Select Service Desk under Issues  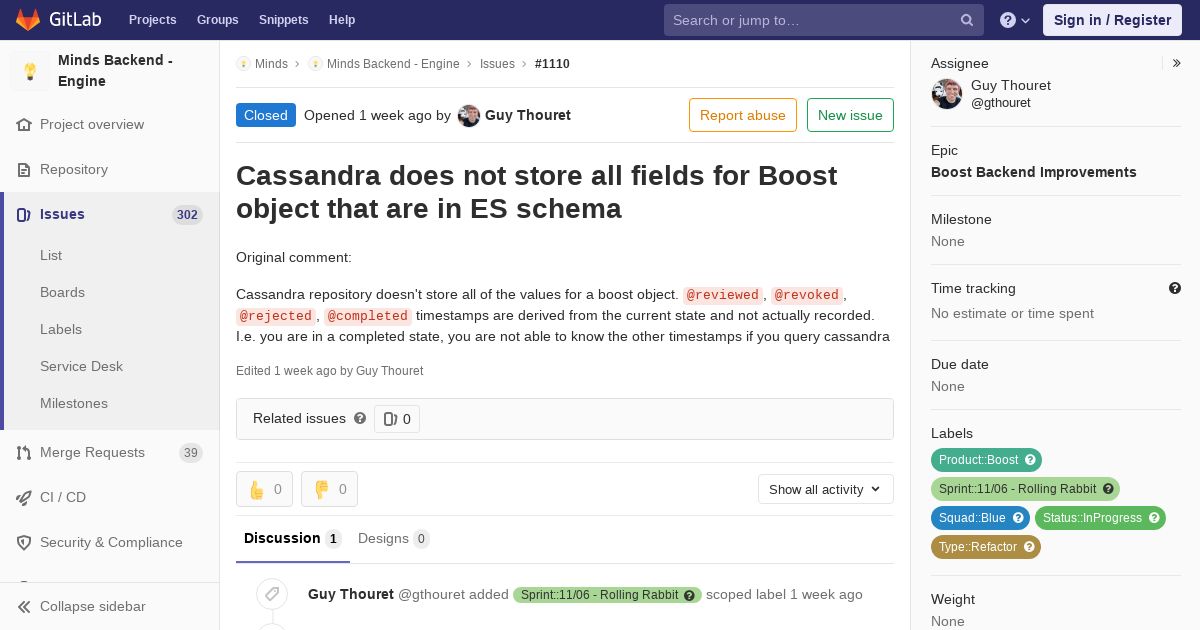pos(81,366)
